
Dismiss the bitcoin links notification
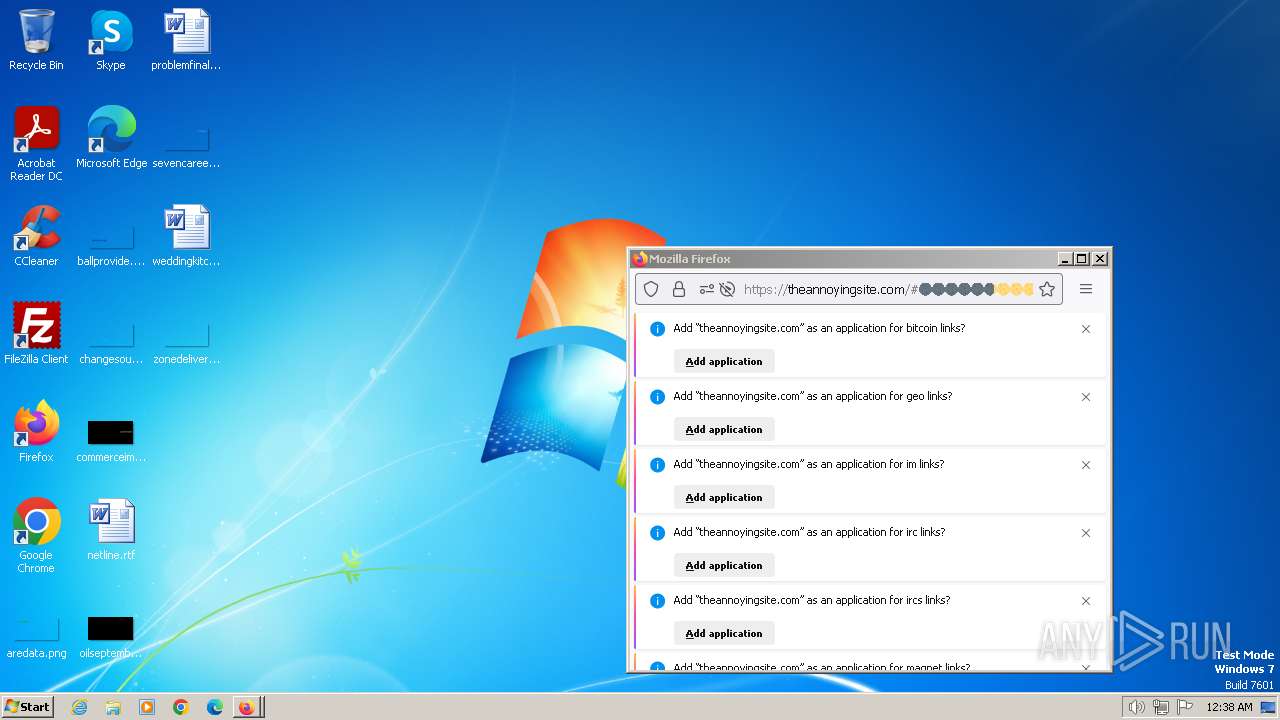pos(1086,329)
